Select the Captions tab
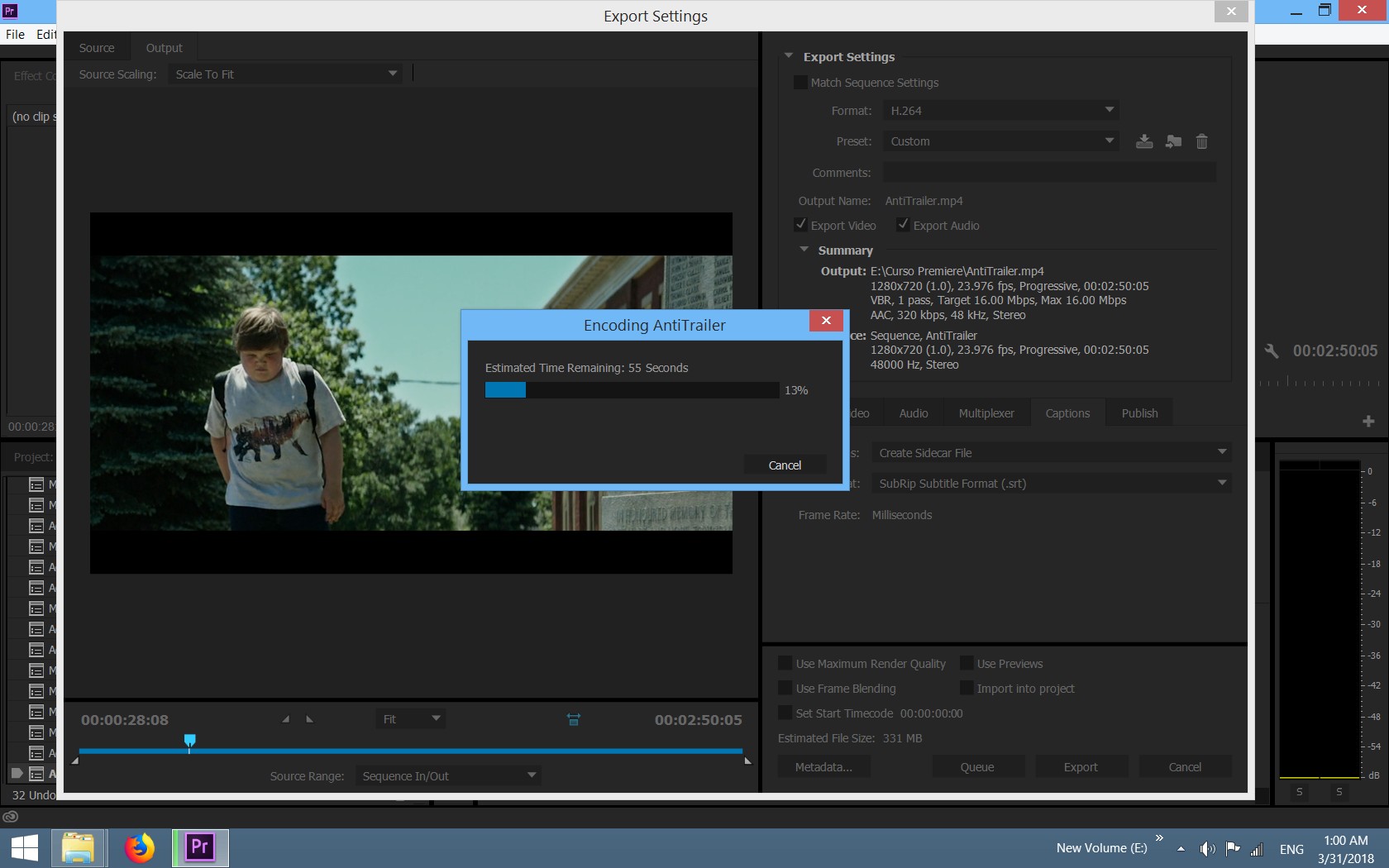This screenshot has height=868, width=1389. tap(1067, 413)
